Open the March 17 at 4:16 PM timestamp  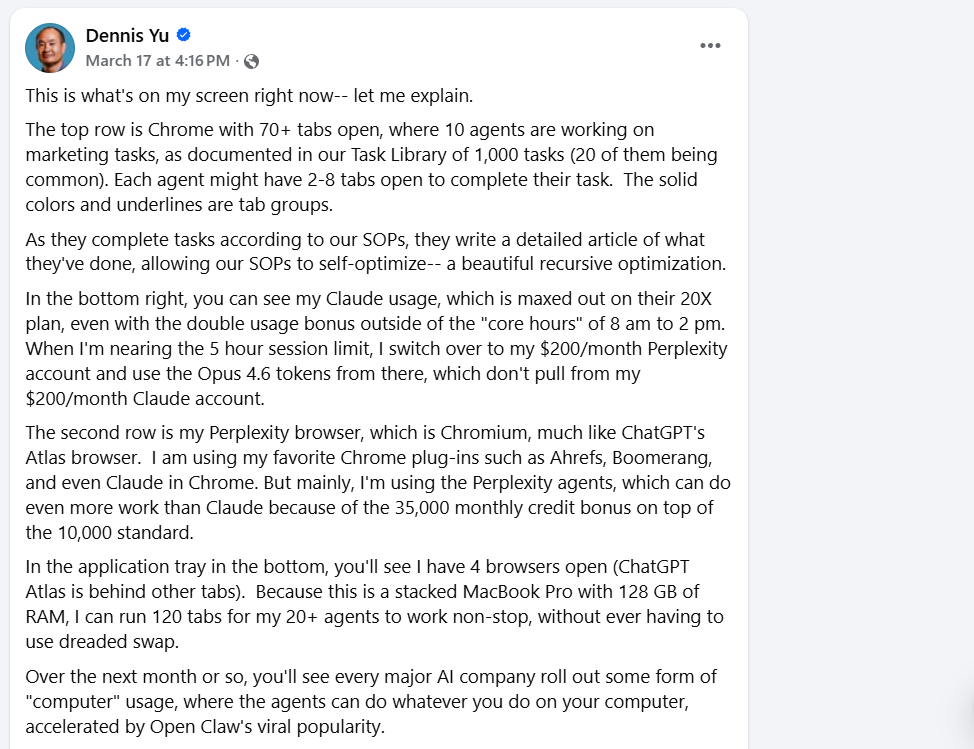coord(157,61)
